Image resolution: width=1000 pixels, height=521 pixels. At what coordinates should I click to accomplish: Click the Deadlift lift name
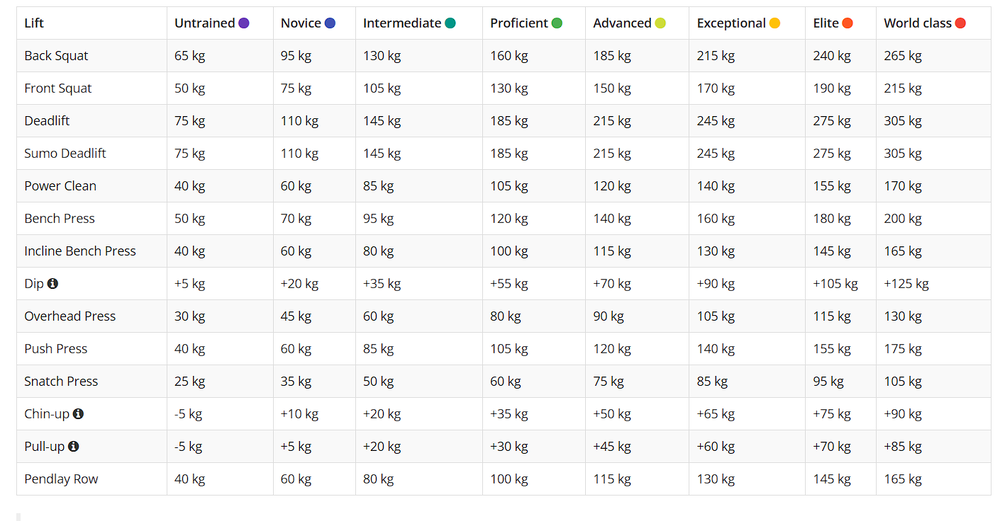tap(47, 121)
